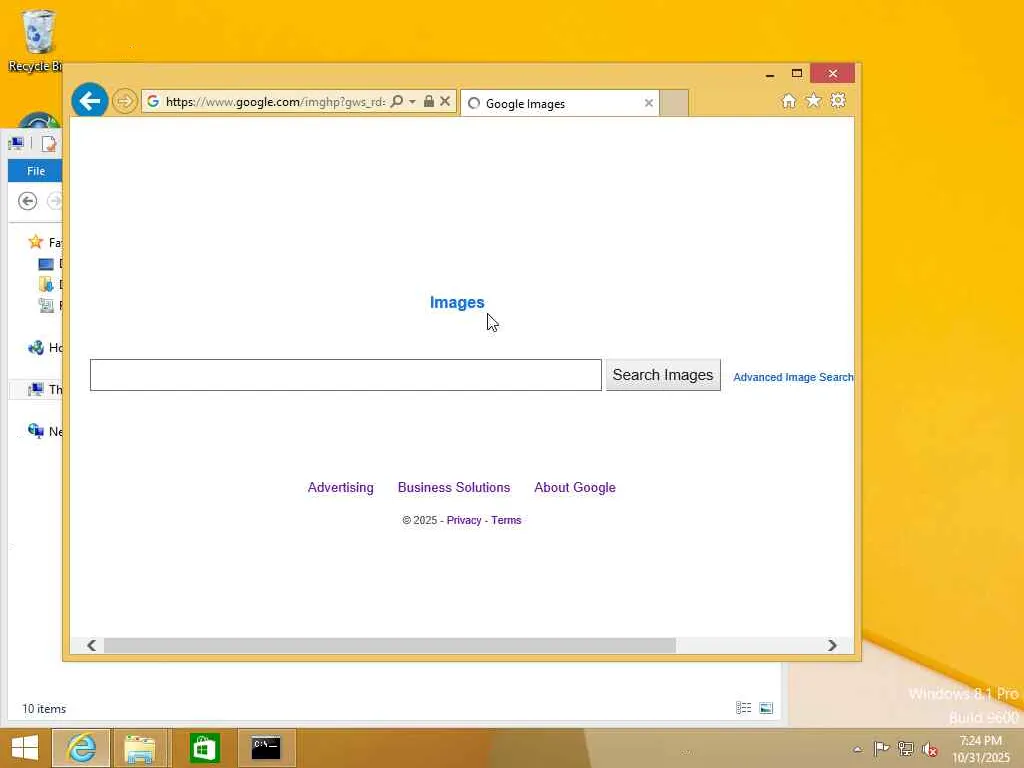Viewport: 1024px width, 768px height.
Task: Open the Terms link in footer
Action: click(x=506, y=520)
